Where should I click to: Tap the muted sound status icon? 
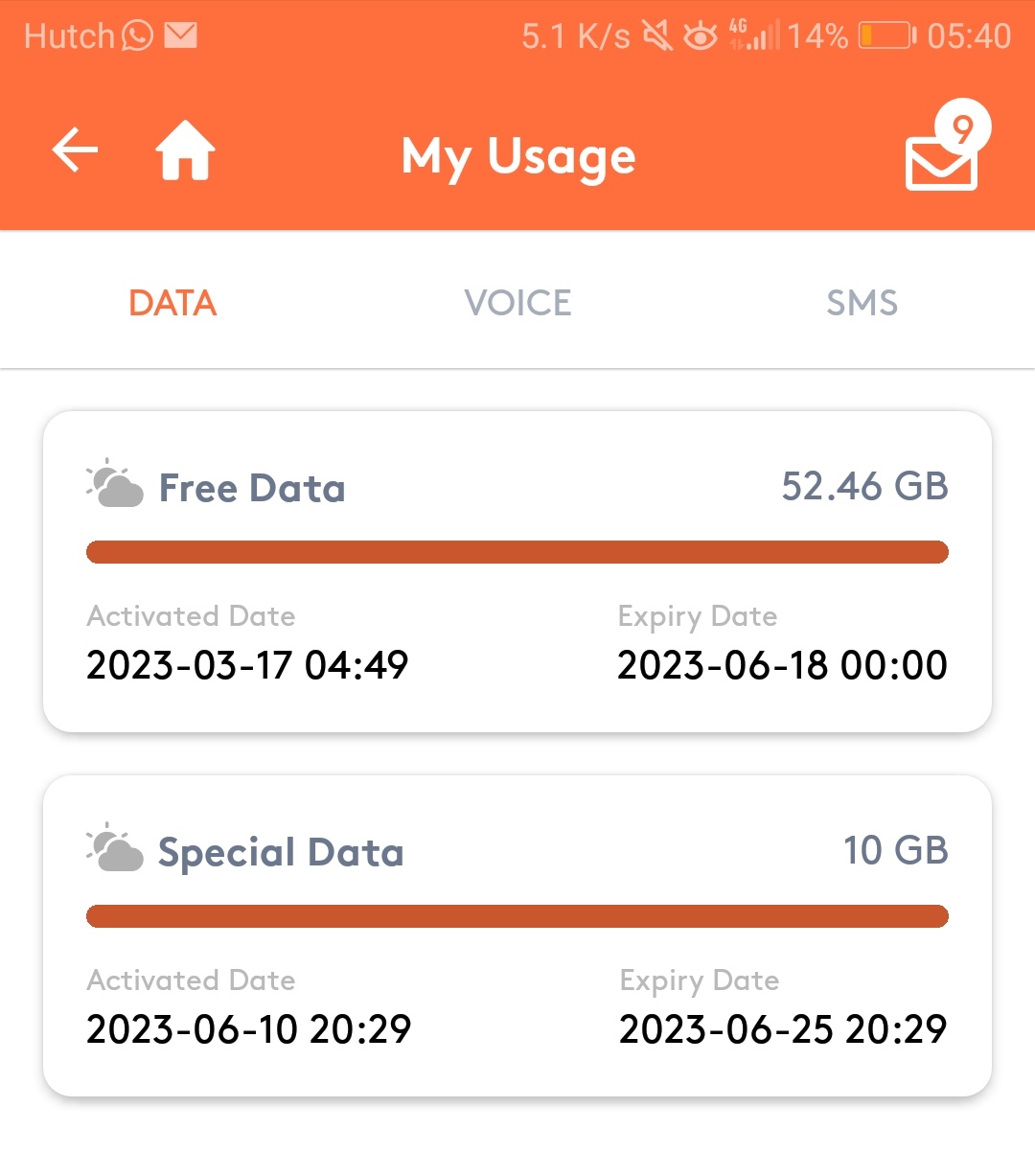point(657,36)
